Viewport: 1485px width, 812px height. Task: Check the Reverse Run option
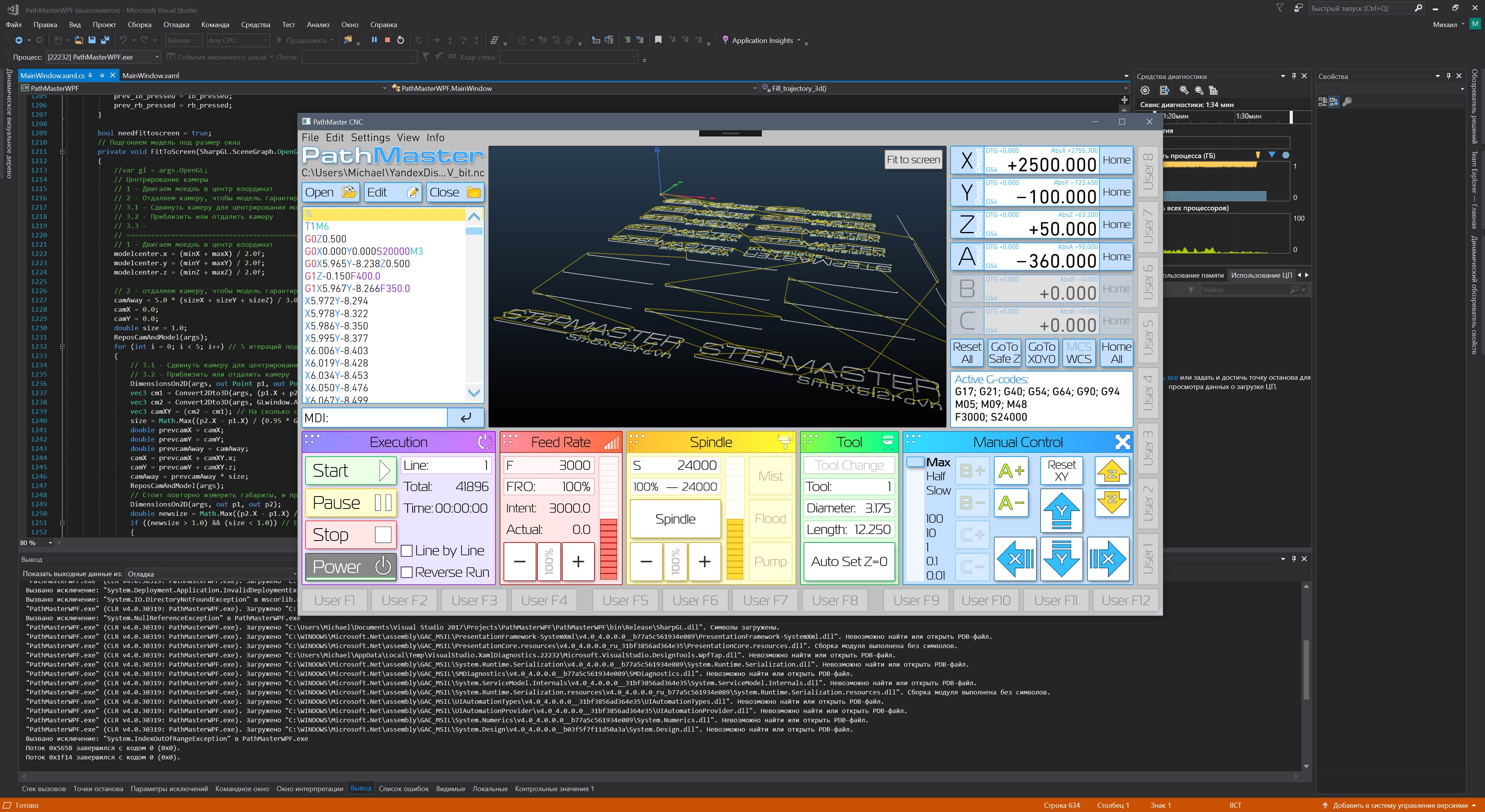click(406, 572)
